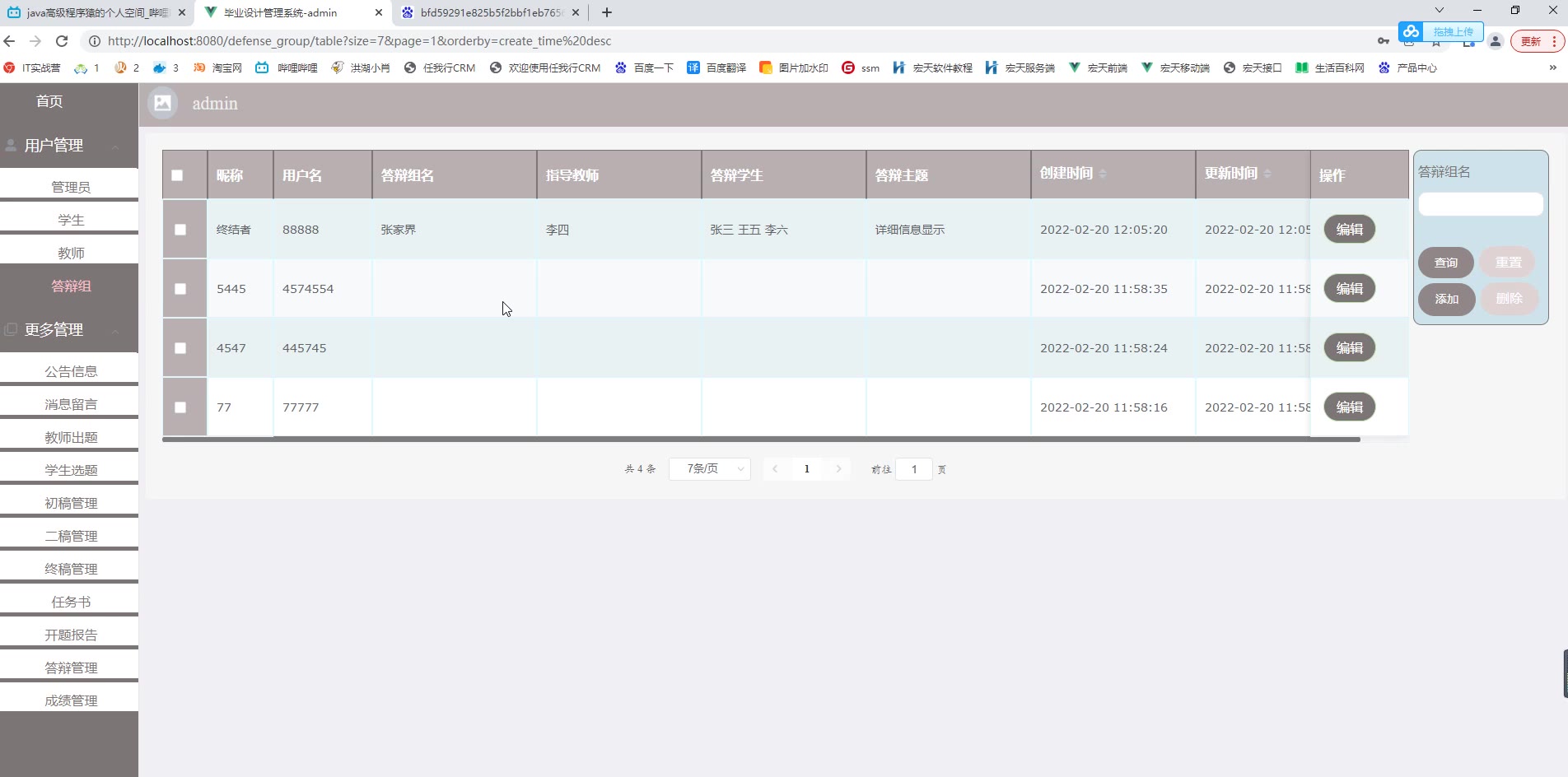Screen dimensions: 1568x777
Task: Open the 百度翻译 bookmark
Action: [716, 67]
